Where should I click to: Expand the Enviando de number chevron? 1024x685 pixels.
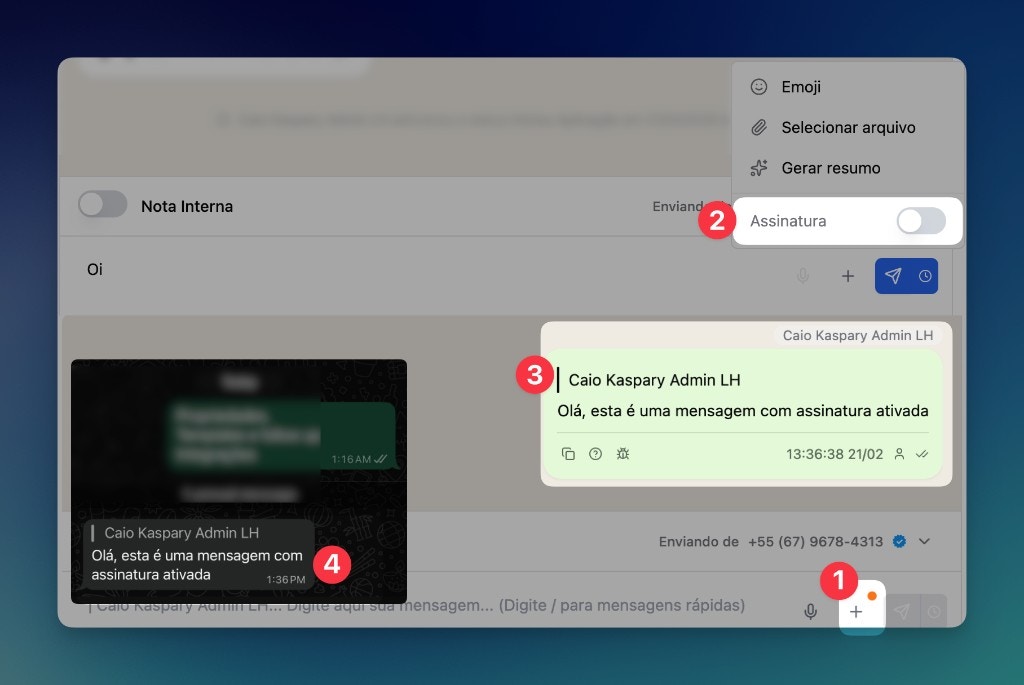pyautogui.click(x=924, y=541)
